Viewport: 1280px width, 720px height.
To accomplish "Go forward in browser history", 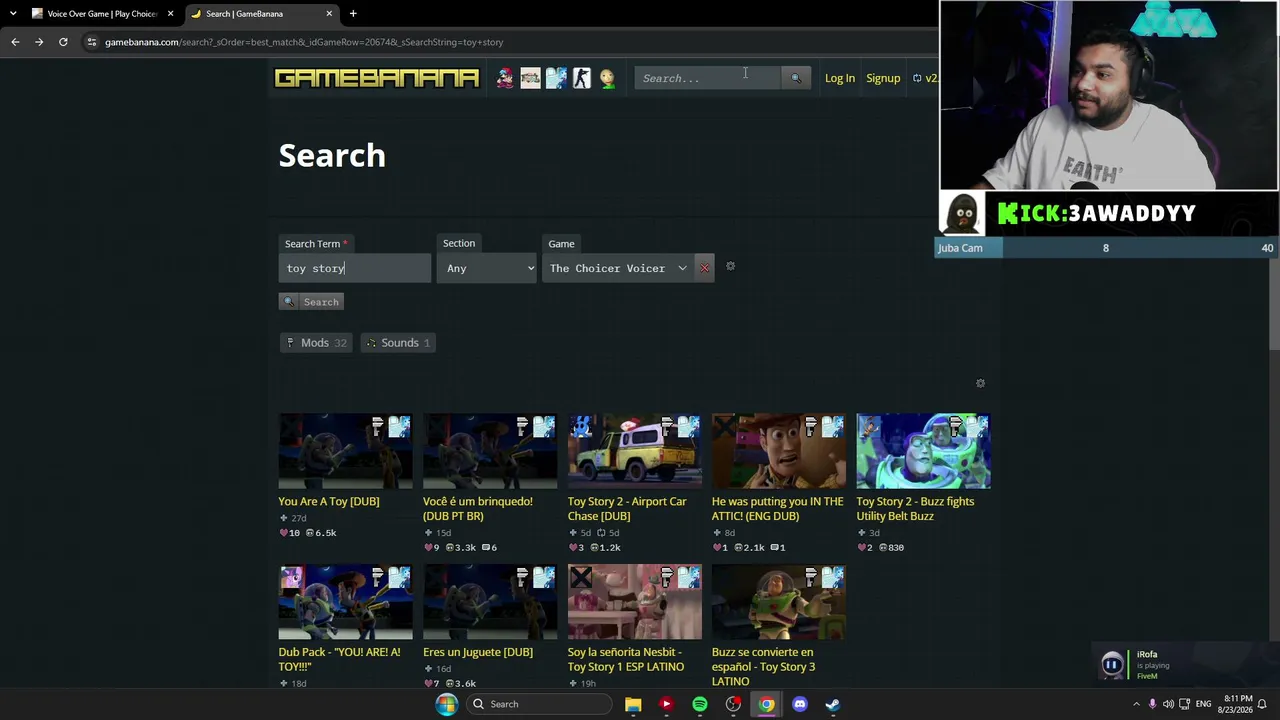I will pos(39,42).
